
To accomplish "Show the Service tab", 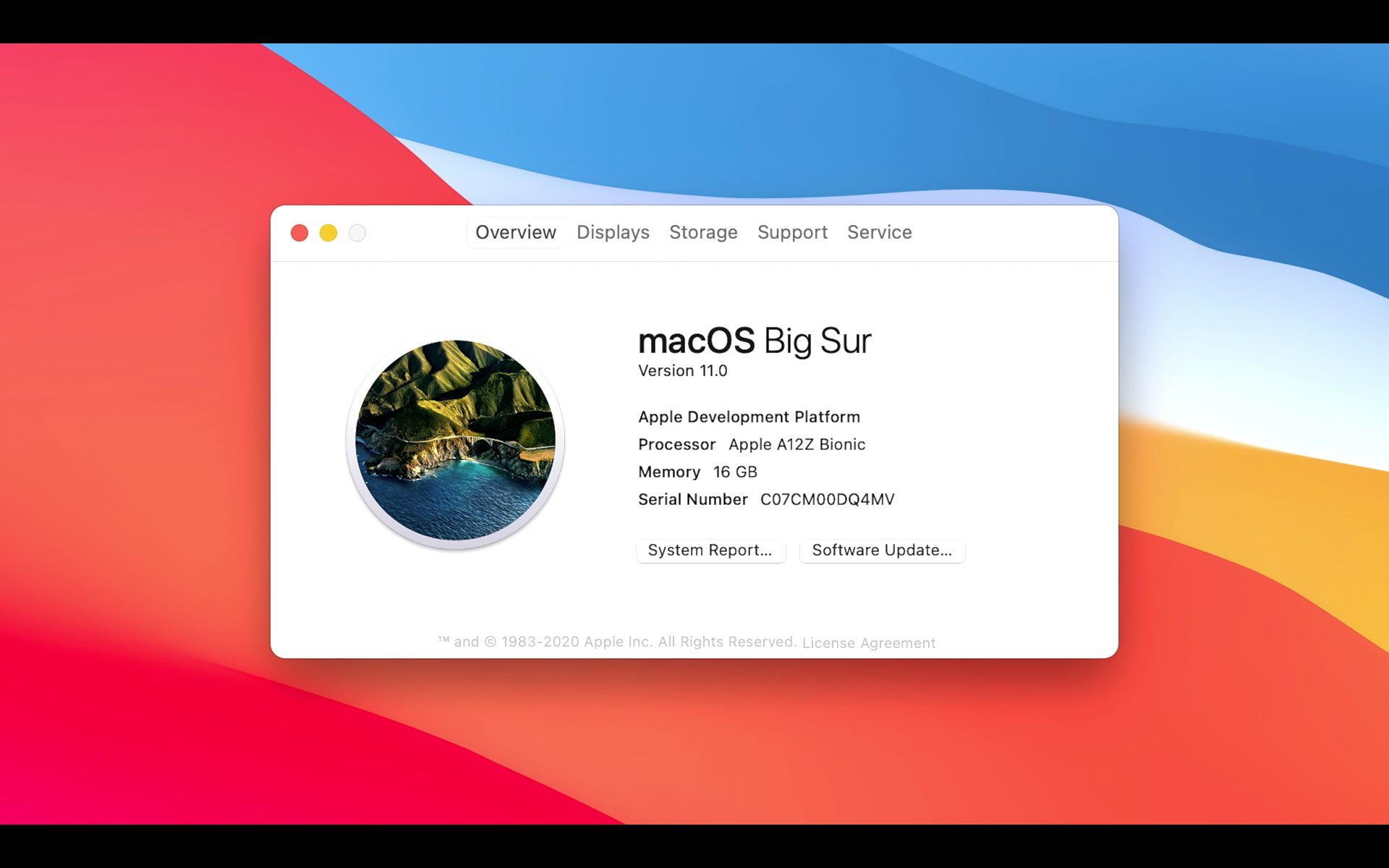I will point(879,232).
